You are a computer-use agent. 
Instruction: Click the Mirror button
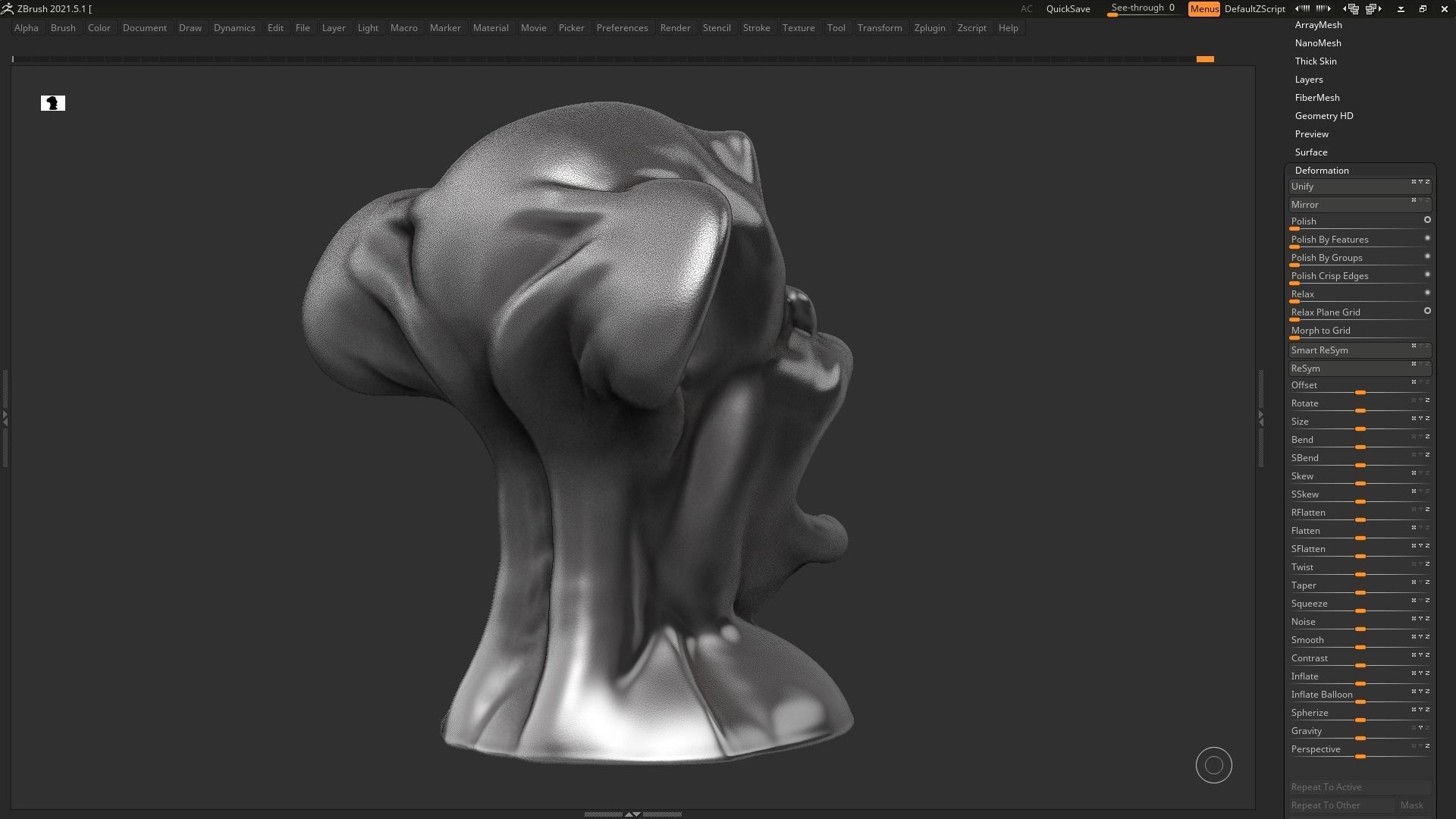click(1360, 205)
